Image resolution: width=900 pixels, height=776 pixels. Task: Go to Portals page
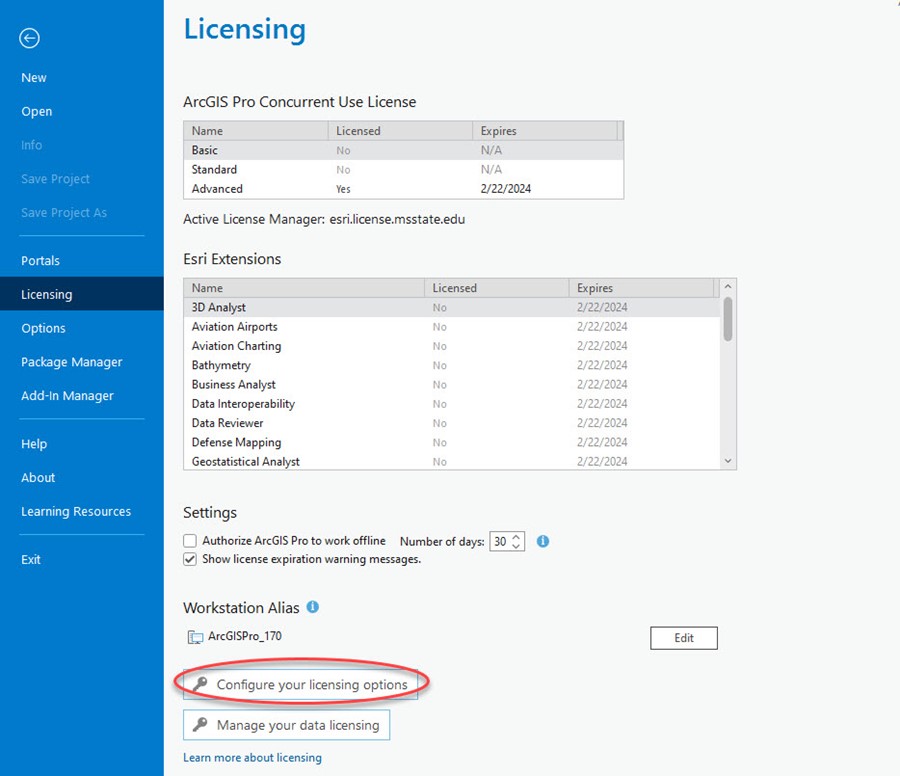[40, 261]
